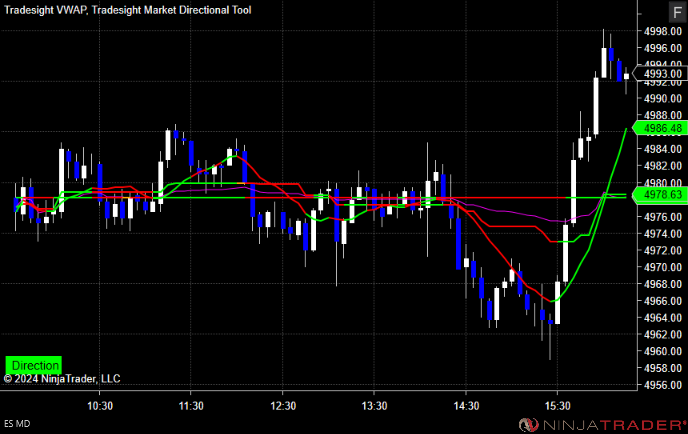Click the 4962.00 price axis label
The width and height of the screenshot is (688, 434).
(x=663, y=334)
